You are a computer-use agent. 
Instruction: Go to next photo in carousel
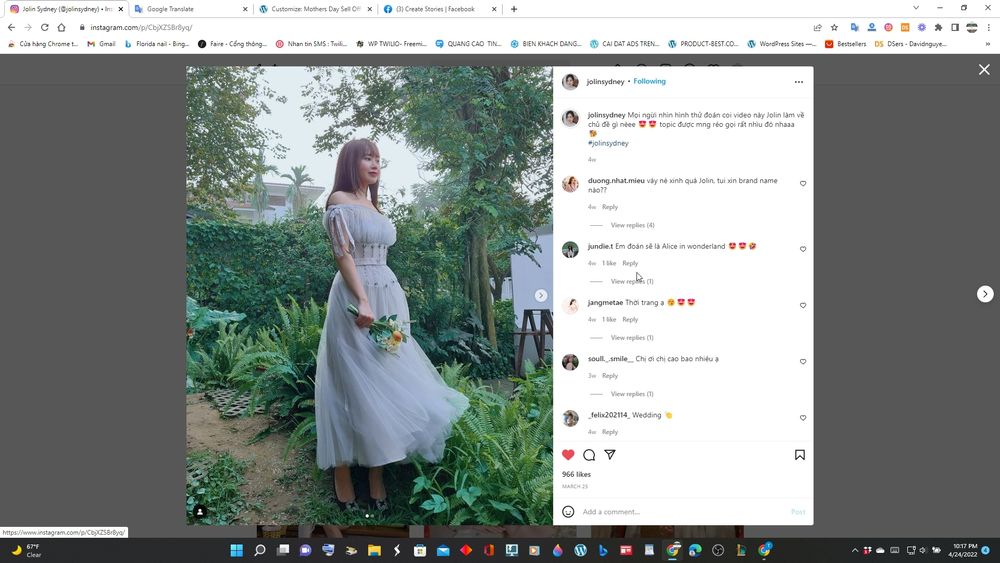click(541, 295)
